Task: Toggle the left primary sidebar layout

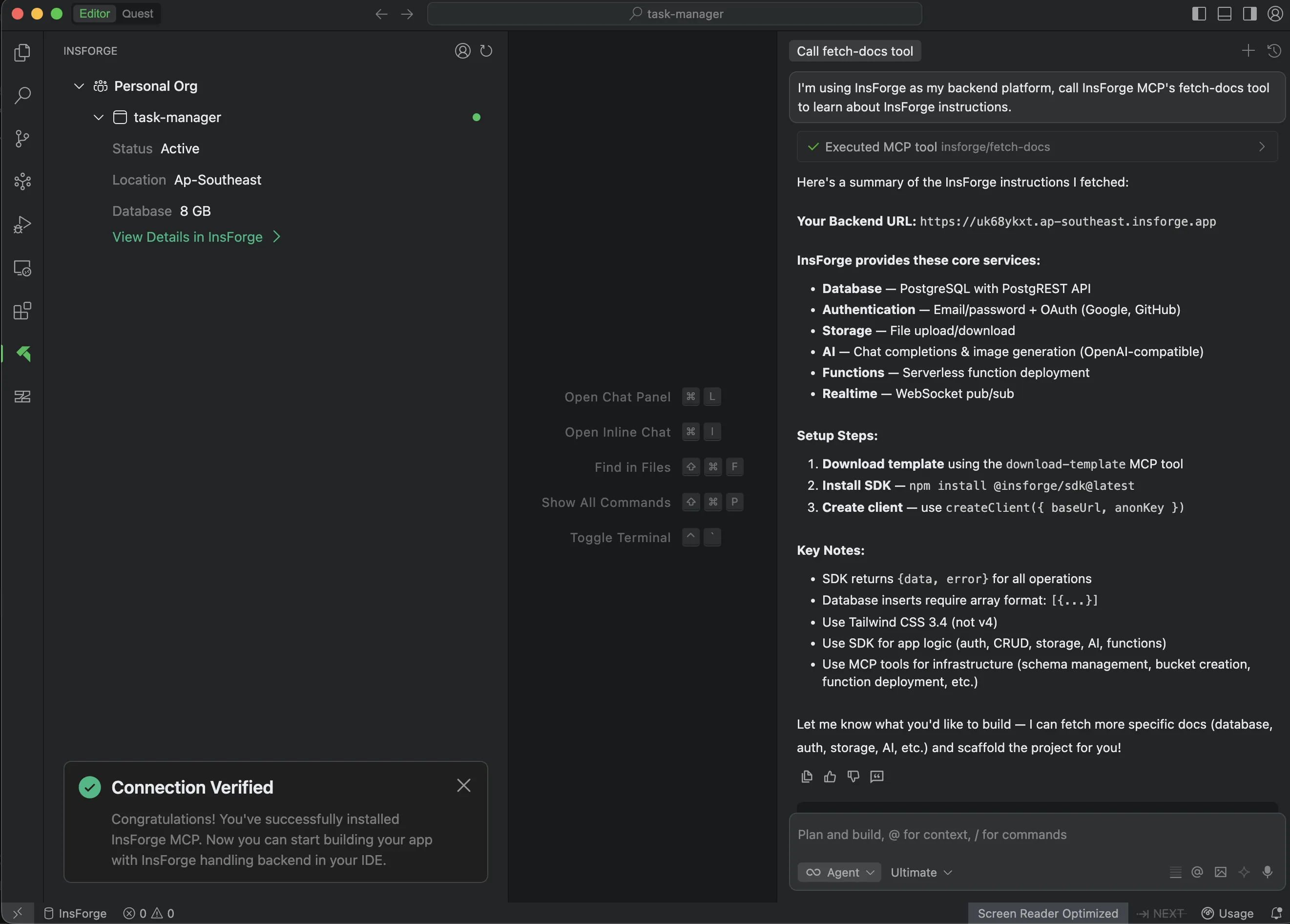Action: pos(1199,14)
